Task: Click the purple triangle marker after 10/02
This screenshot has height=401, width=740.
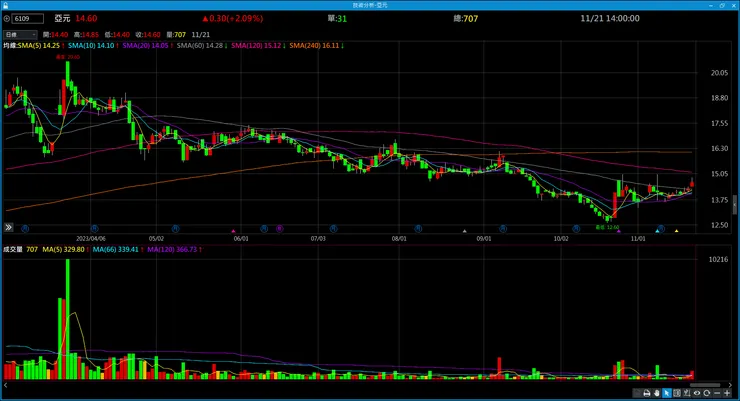Action: click(x=619, y=231)
